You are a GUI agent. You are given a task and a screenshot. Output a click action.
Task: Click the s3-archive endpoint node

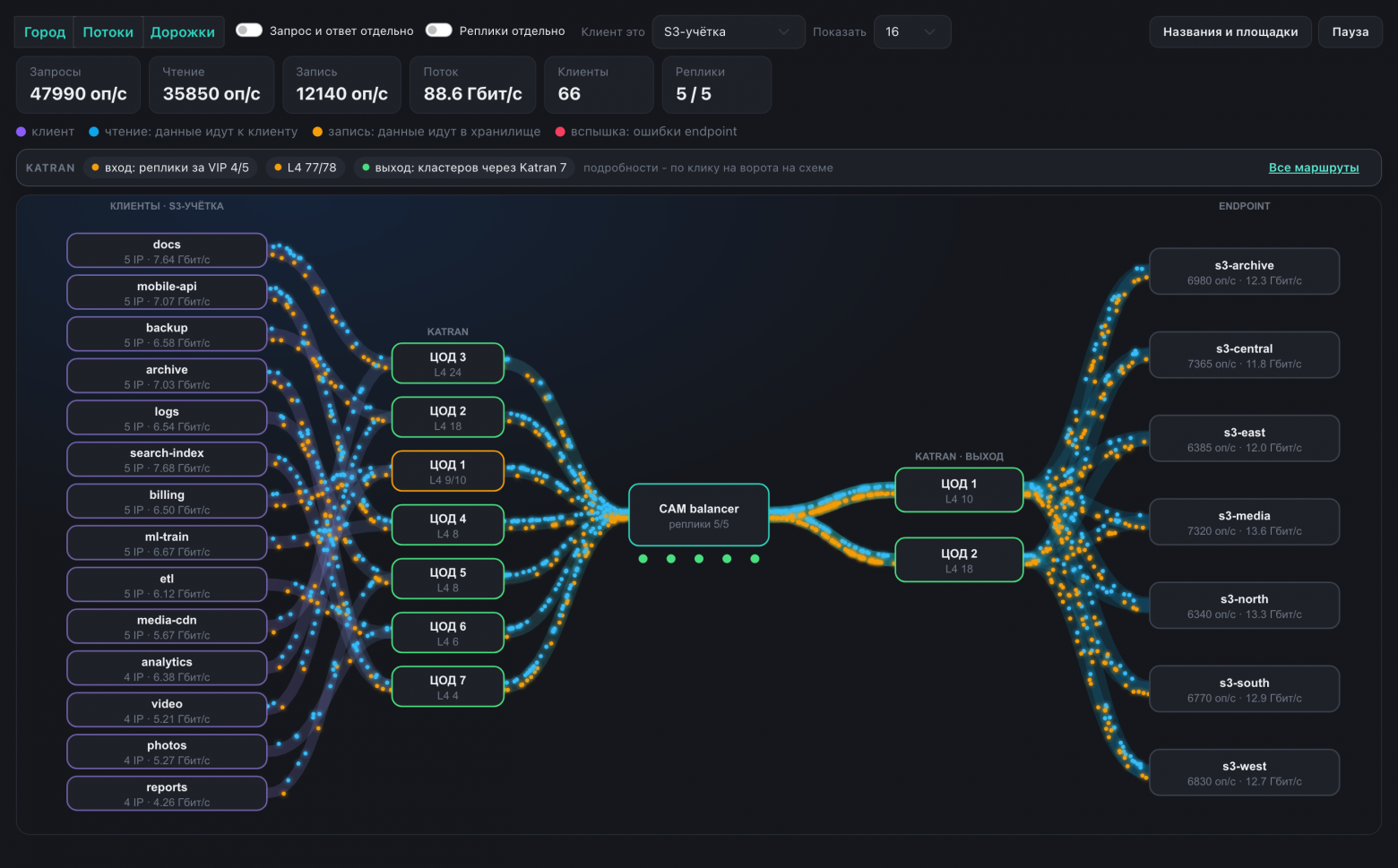tap(1245, 271)
